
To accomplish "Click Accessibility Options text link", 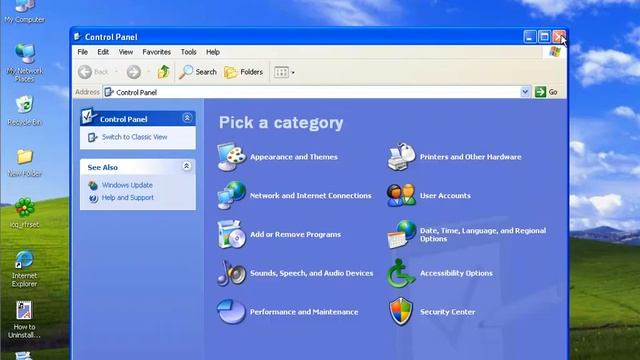I will tap(456, 273).
